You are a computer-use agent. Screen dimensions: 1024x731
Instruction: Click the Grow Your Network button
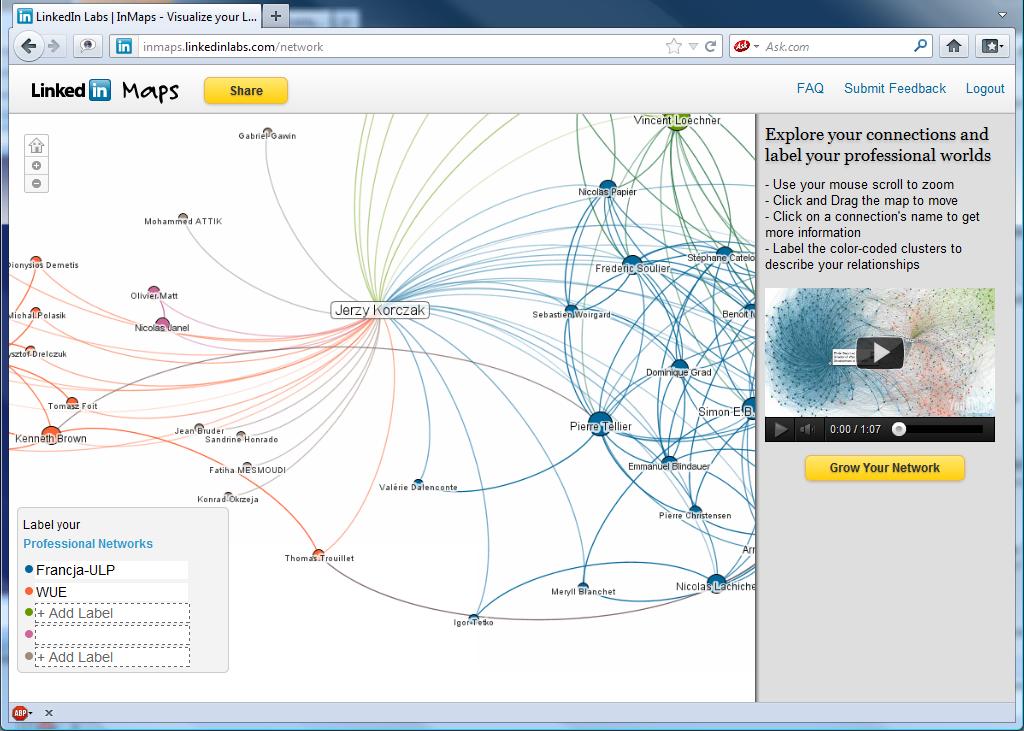tap(884, 468)
